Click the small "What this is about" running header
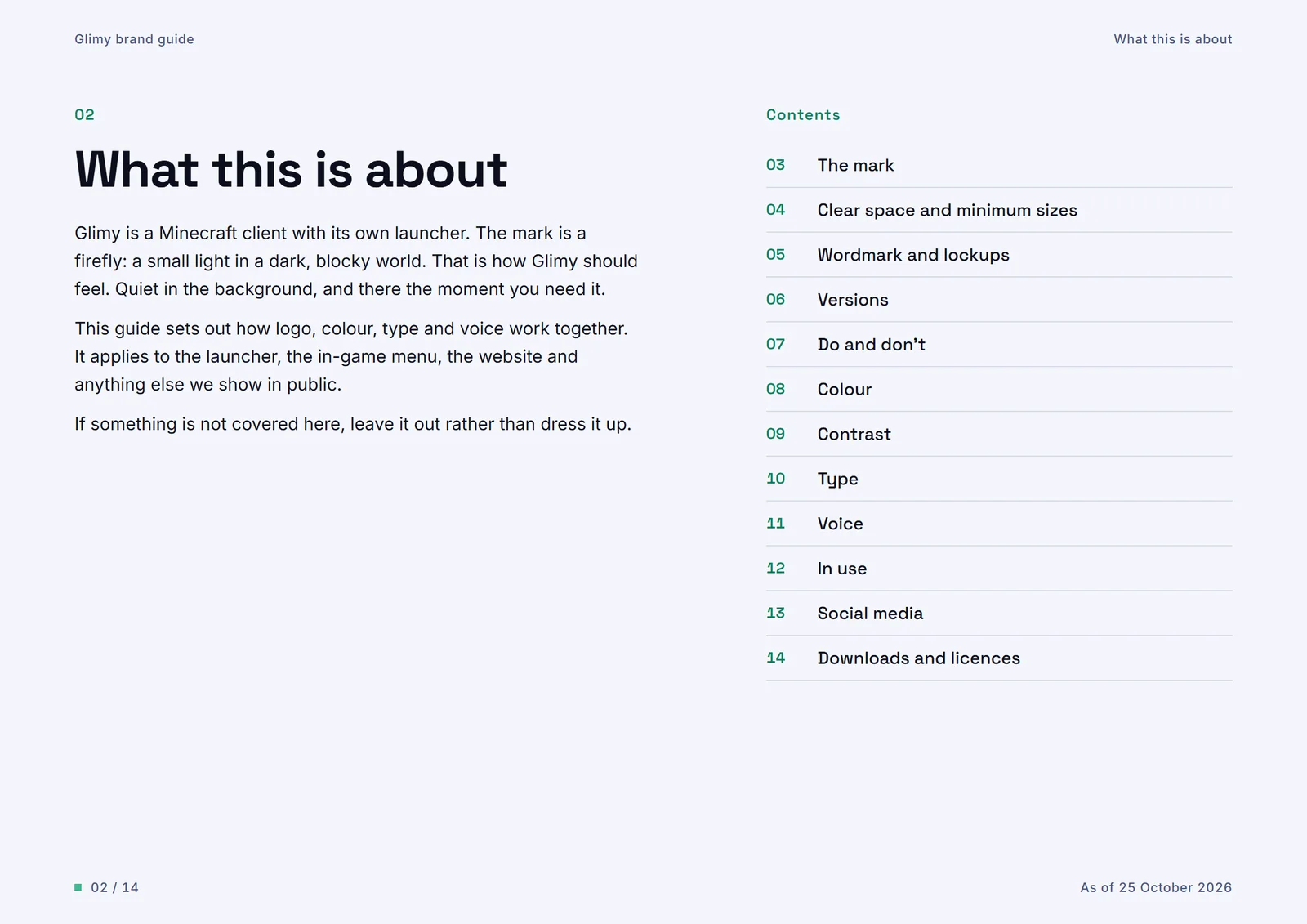This screenshot has height=924, width=1307. (1173, 39)
